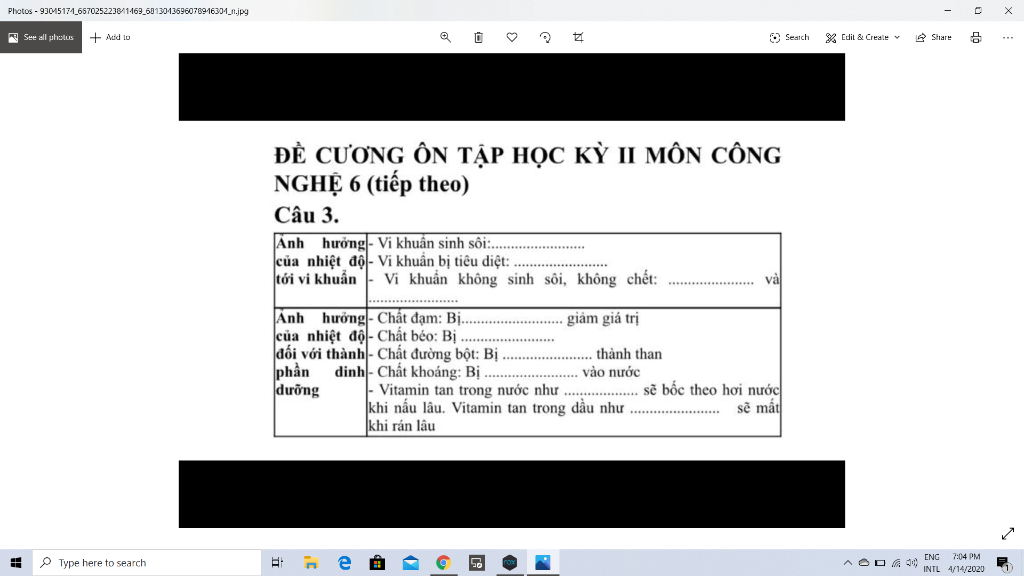1024x576 pixels.
Task: Select the Photos app taskbar icon
Action: tap(543, 562)
